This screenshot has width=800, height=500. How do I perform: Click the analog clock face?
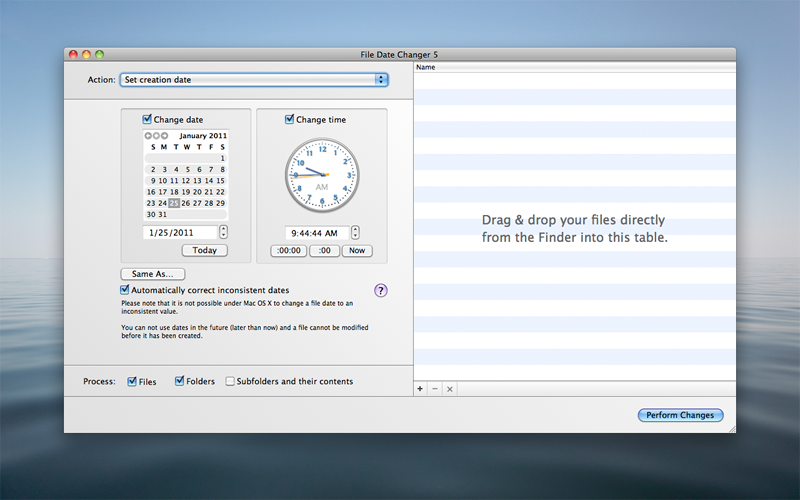(x=322, y=175)
